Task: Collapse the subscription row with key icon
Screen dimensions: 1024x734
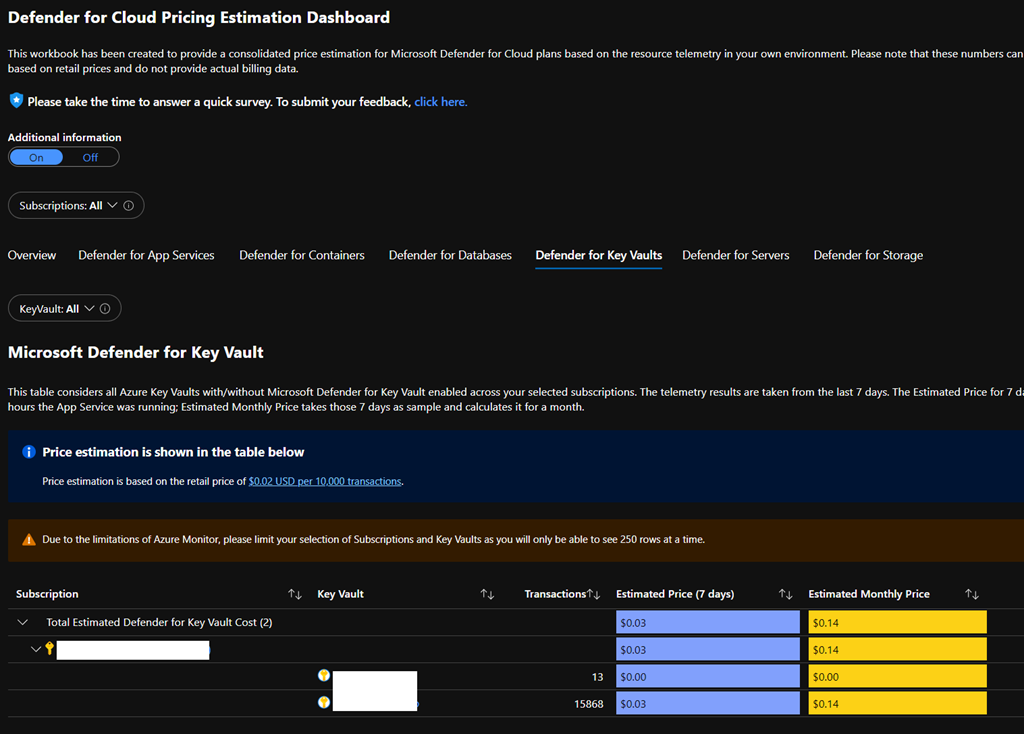Action: click(36, 649)
